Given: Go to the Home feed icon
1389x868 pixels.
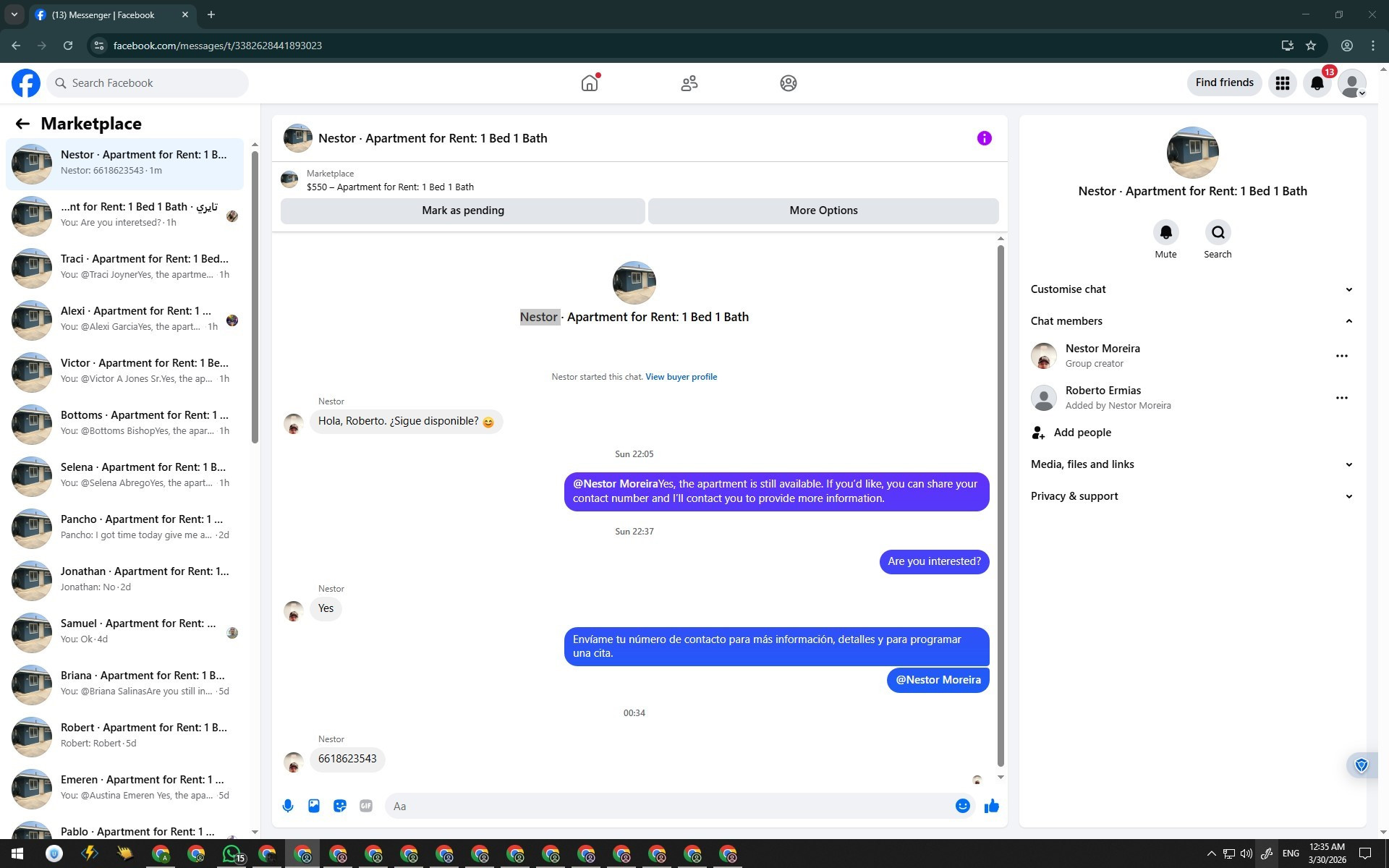Looking at the screenshot, I should [x=590, y=83].
